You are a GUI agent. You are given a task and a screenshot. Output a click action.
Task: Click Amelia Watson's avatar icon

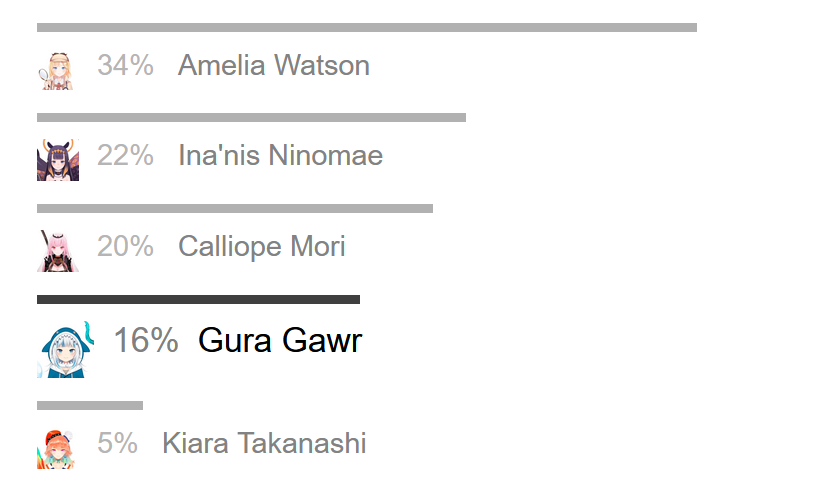[x=57, y=70]
